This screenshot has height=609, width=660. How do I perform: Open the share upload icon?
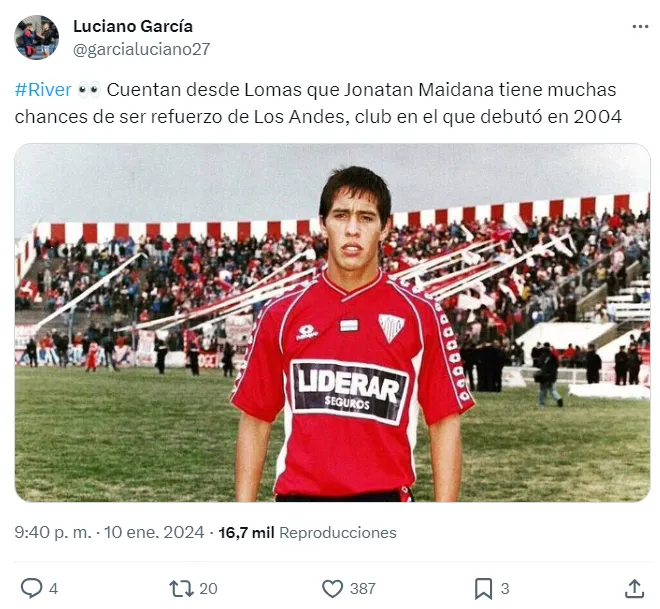pyautogui.click(x=634, y=588)
